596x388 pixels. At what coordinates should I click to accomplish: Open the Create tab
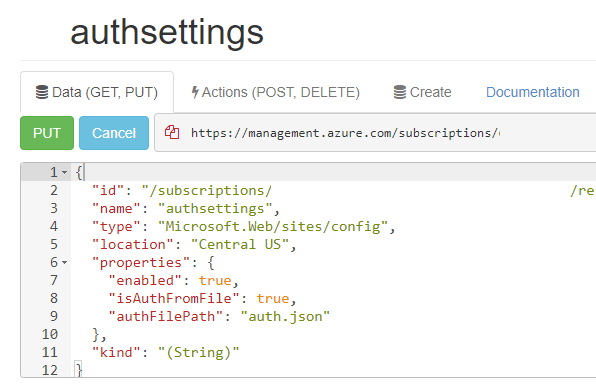coord(422,92)
